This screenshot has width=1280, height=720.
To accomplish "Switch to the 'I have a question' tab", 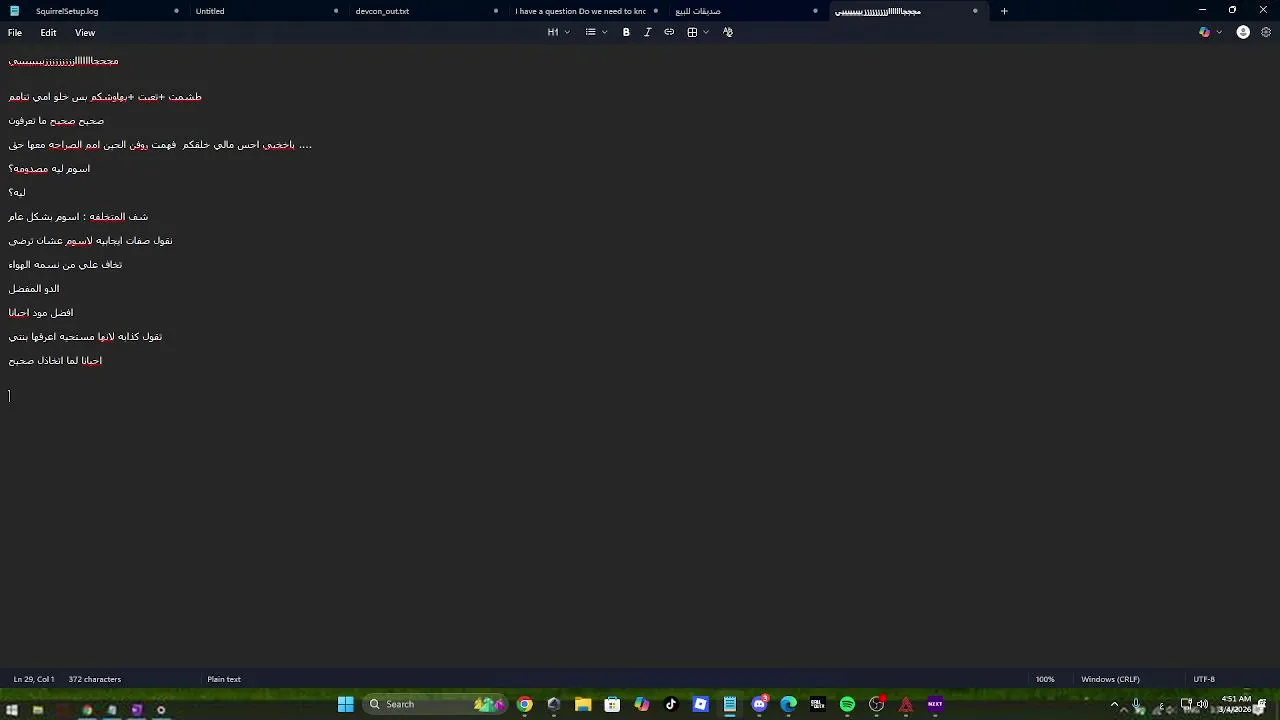I will pos(586,11).
